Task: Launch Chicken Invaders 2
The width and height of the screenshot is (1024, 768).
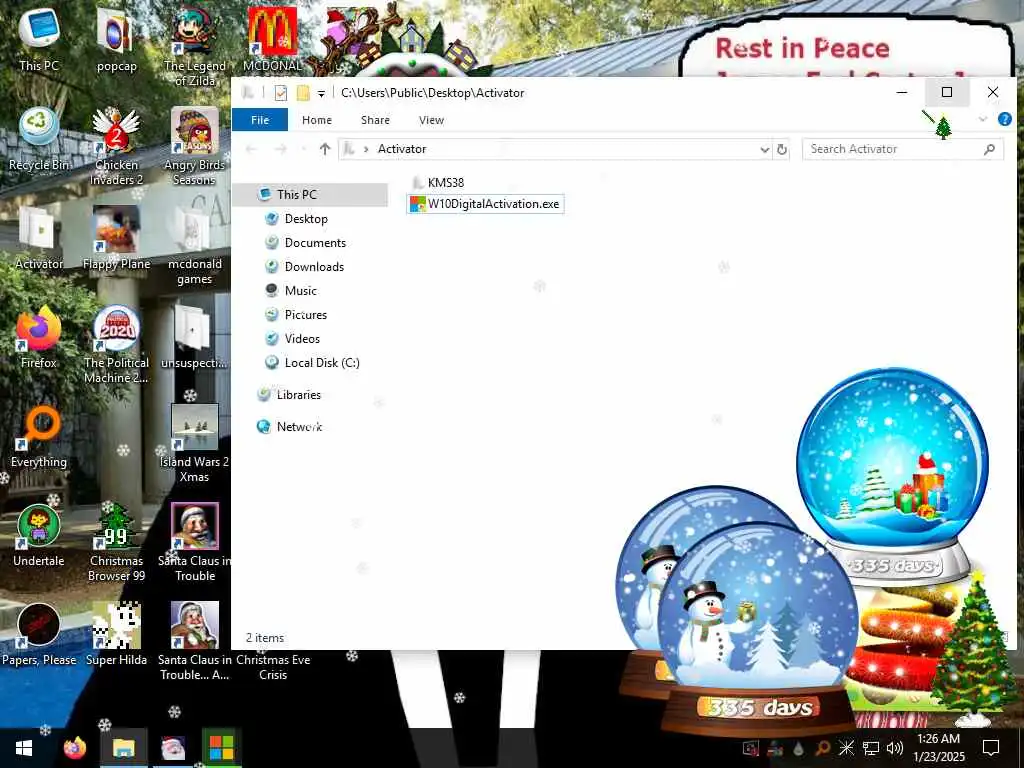Action: pyautogui.click(x=116, y=145)
